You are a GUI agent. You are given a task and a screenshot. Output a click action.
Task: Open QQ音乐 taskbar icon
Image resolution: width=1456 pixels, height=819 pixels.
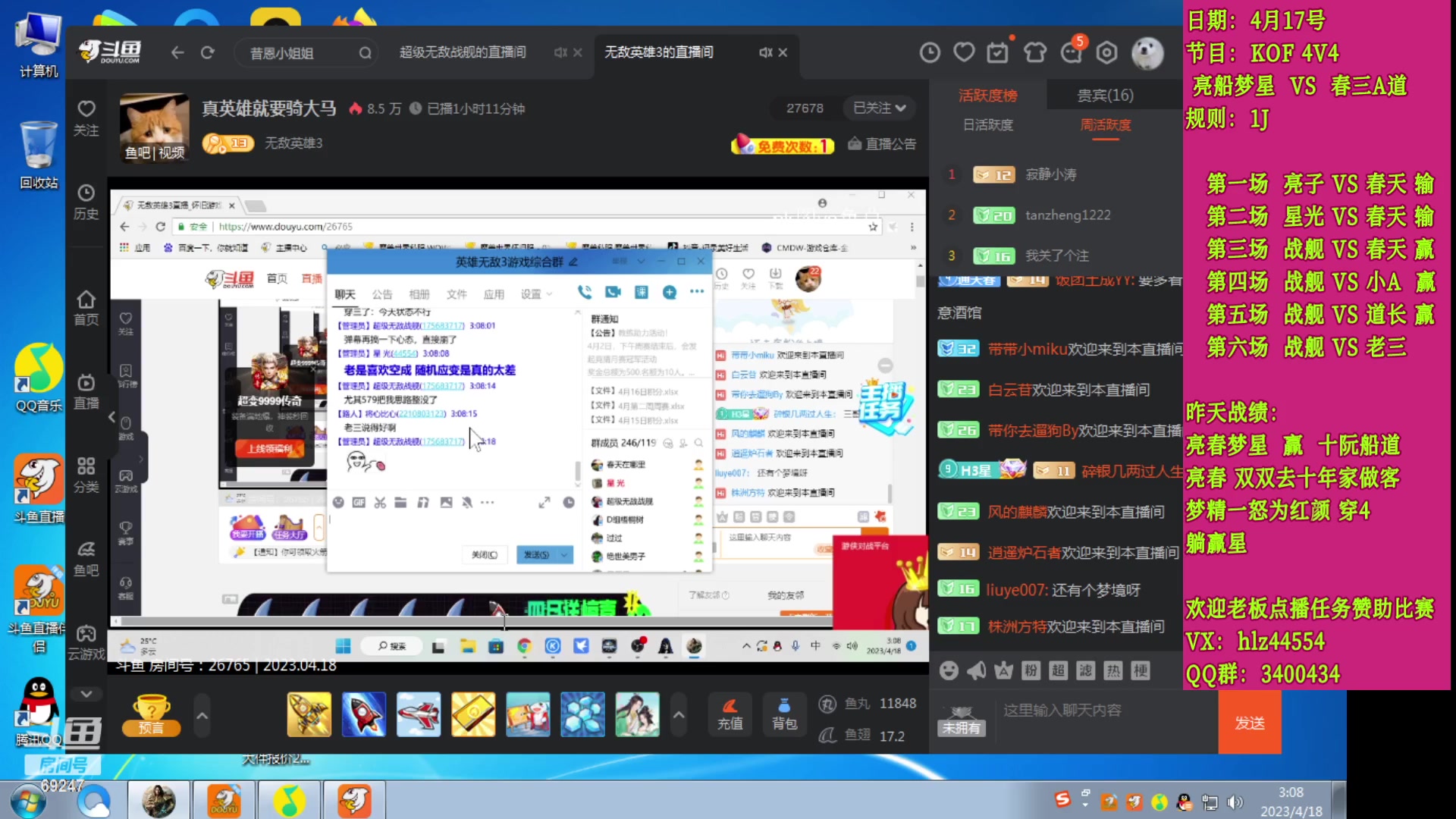click(289, 801)
